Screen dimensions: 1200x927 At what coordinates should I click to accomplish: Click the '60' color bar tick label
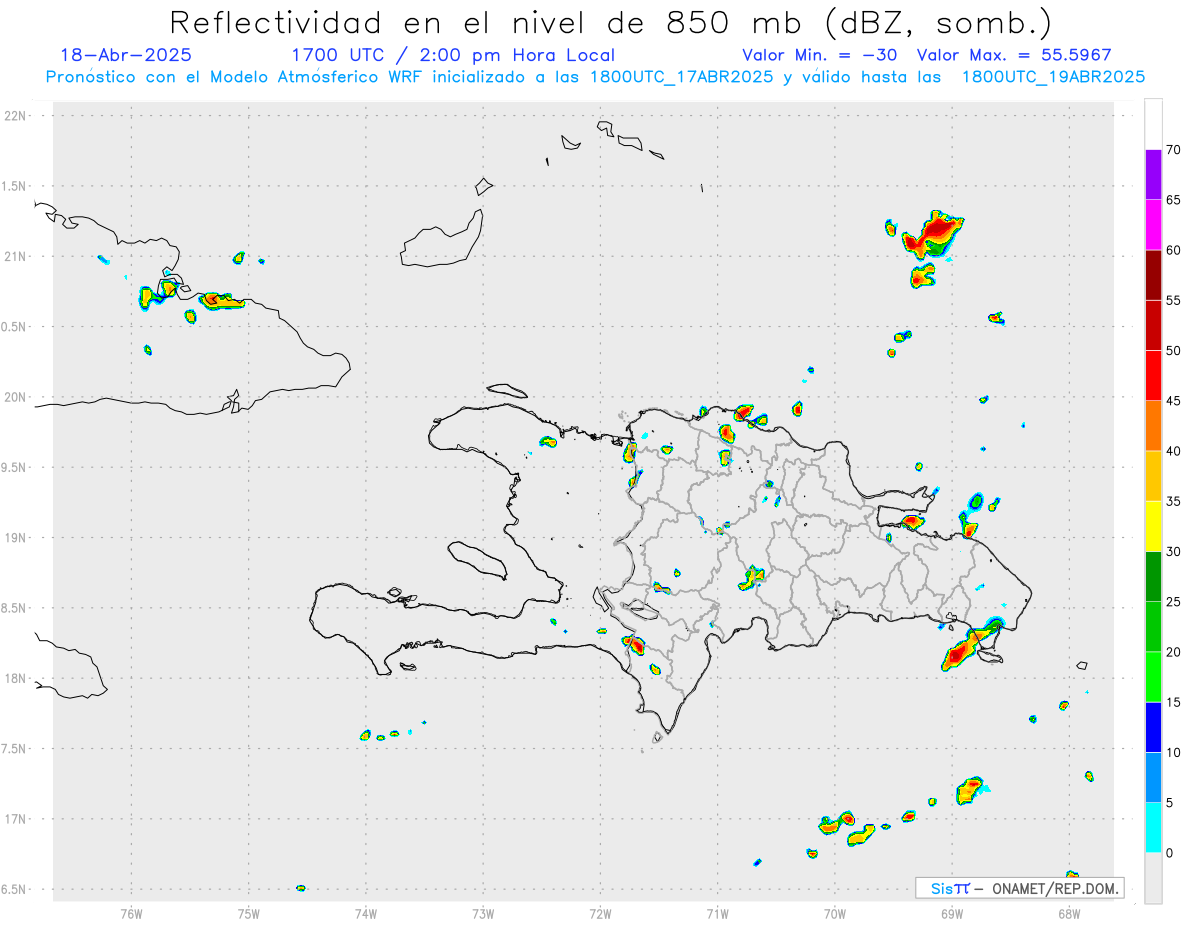1173,250
